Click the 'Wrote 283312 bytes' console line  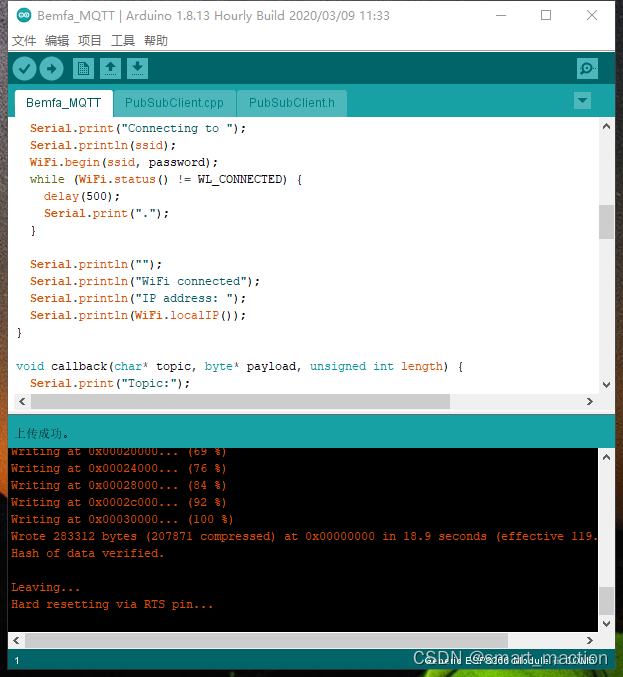tap(304, 536)
